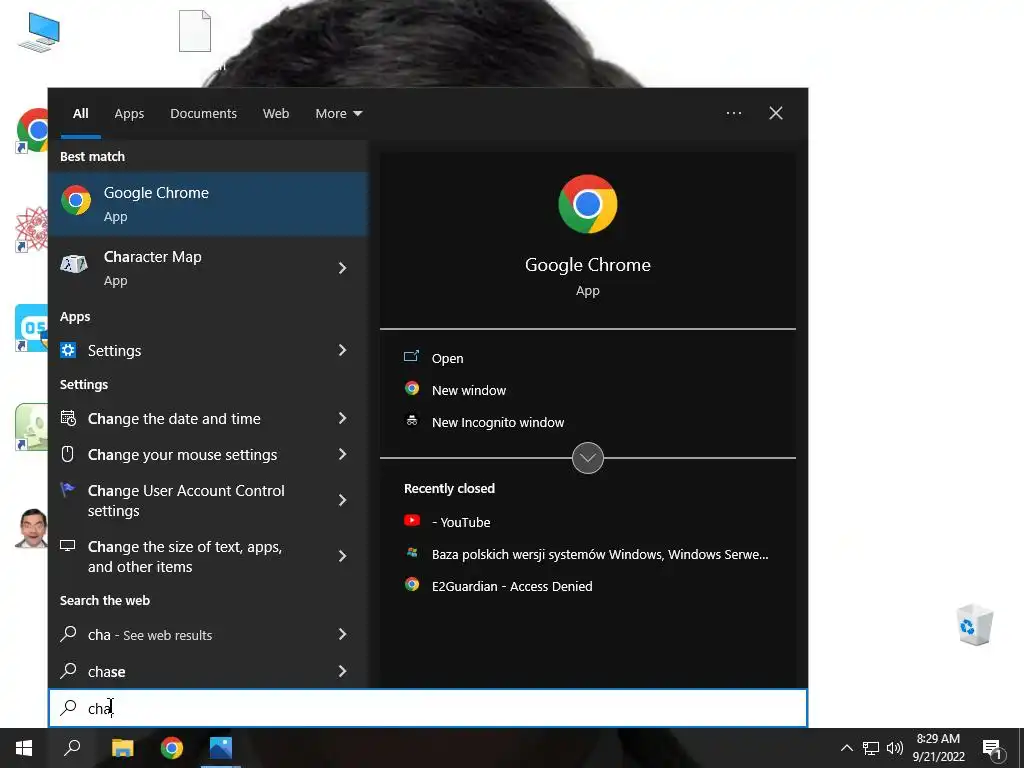Choose New Incognito window
Screen dimensions: 1024x768
pos(498,423)
